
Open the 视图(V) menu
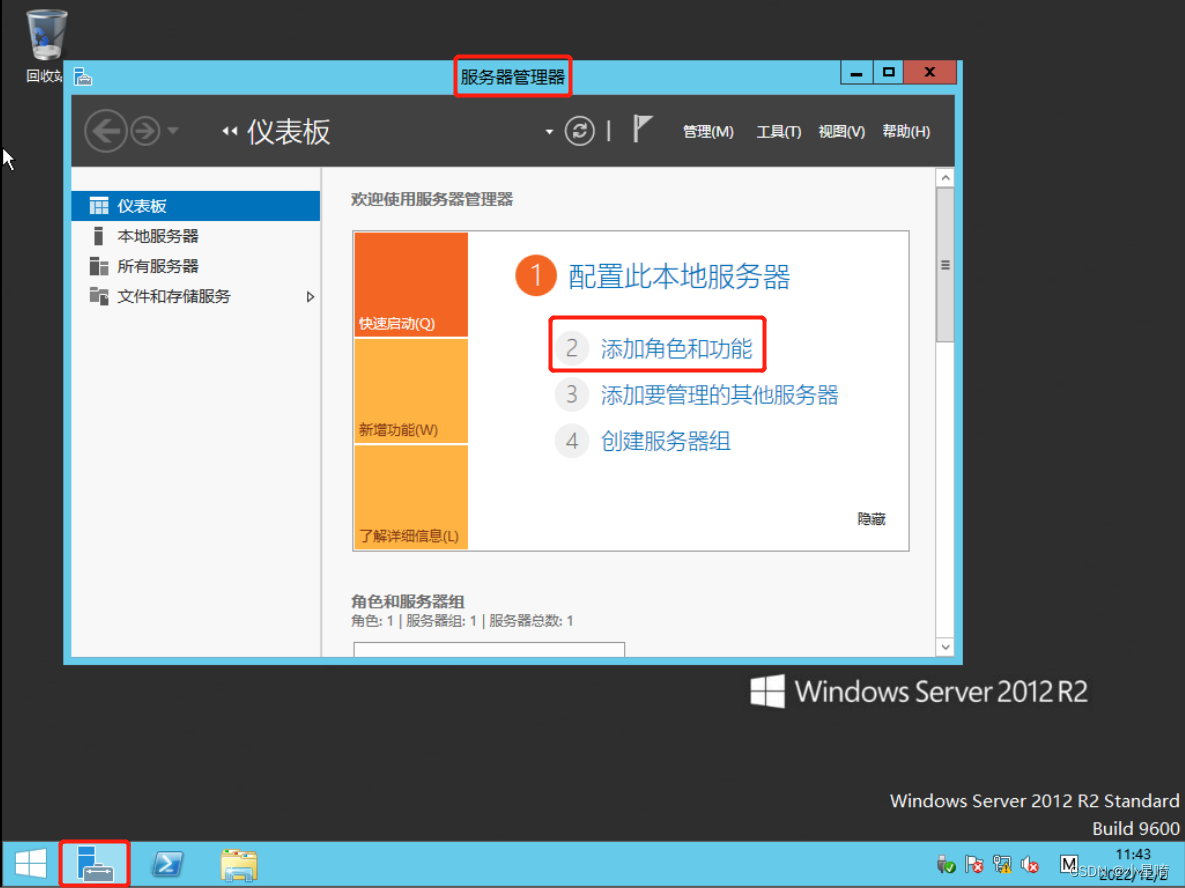click(x=841, y=131)
